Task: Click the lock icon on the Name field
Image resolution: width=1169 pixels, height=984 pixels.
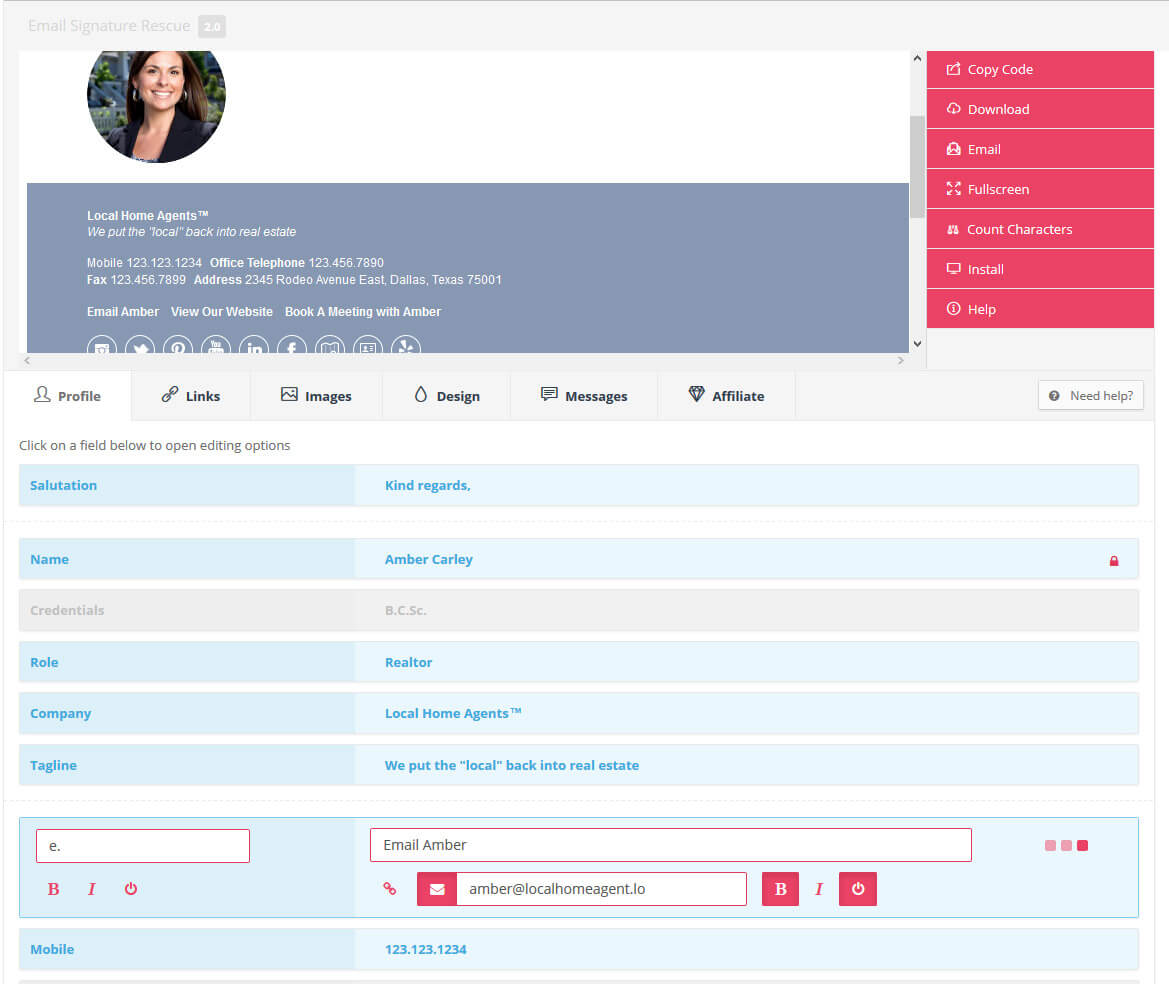Action: coord(1114,561)
